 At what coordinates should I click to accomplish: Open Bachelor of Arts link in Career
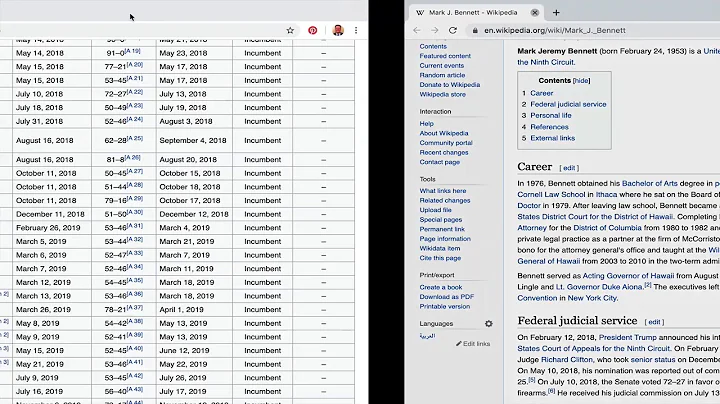click(649, 183)
